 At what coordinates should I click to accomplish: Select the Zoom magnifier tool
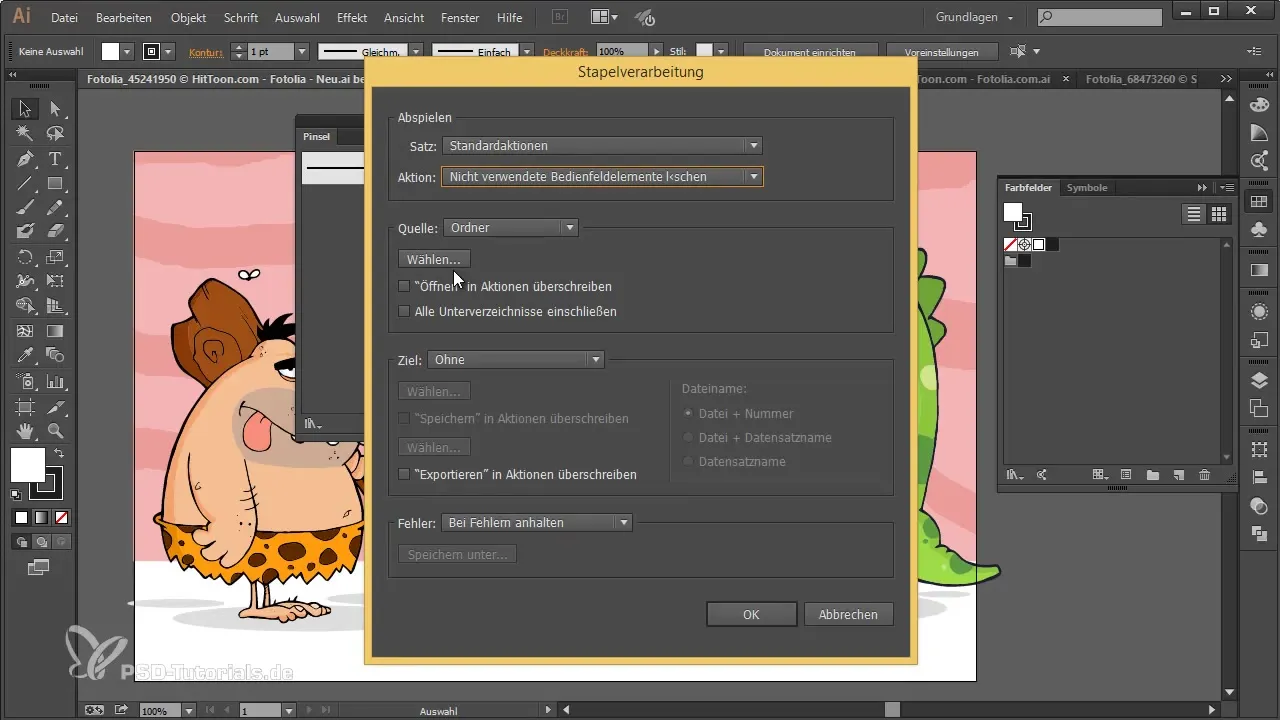55,431
